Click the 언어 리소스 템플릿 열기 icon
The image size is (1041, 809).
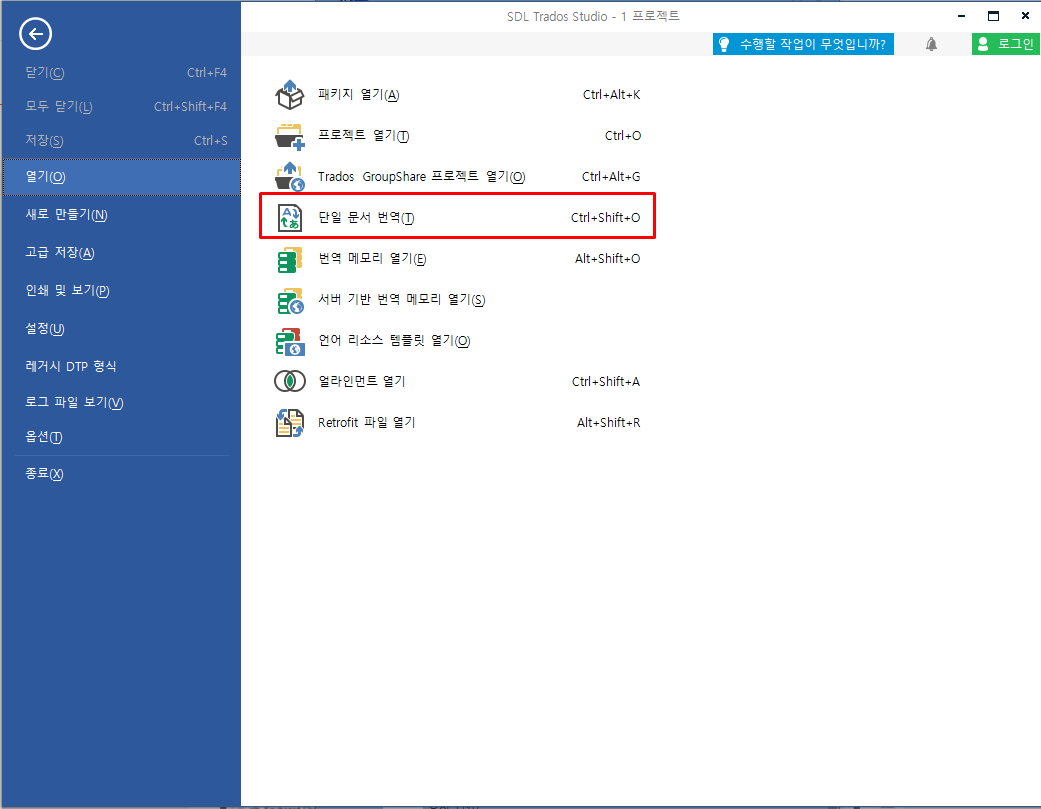289,340
